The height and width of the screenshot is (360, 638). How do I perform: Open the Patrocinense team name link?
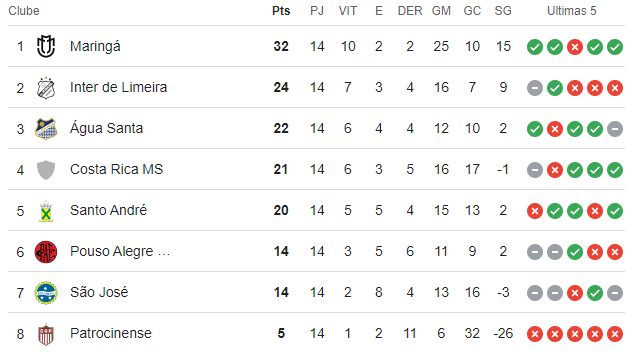111,333
